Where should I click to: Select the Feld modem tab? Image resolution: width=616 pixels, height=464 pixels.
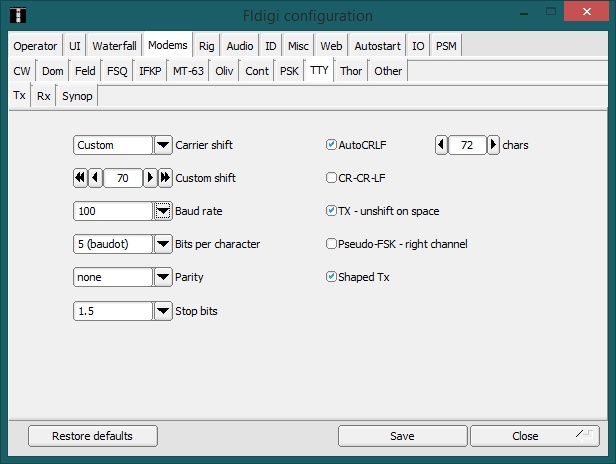click(x=85, y=71)
